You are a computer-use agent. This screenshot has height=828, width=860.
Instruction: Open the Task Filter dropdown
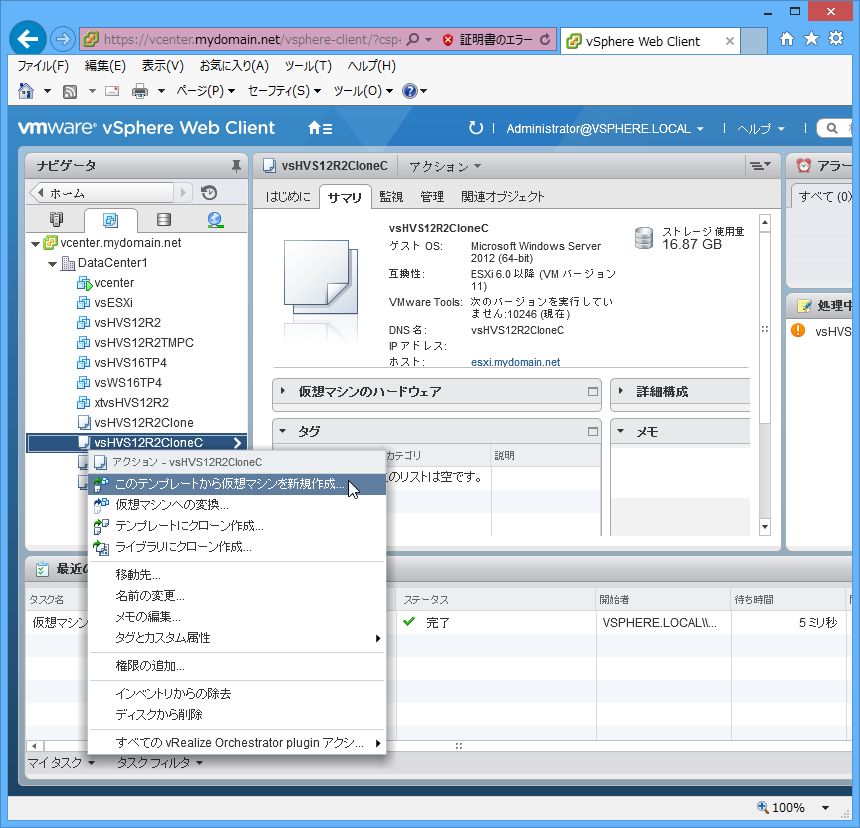click(x=160, y=762)
